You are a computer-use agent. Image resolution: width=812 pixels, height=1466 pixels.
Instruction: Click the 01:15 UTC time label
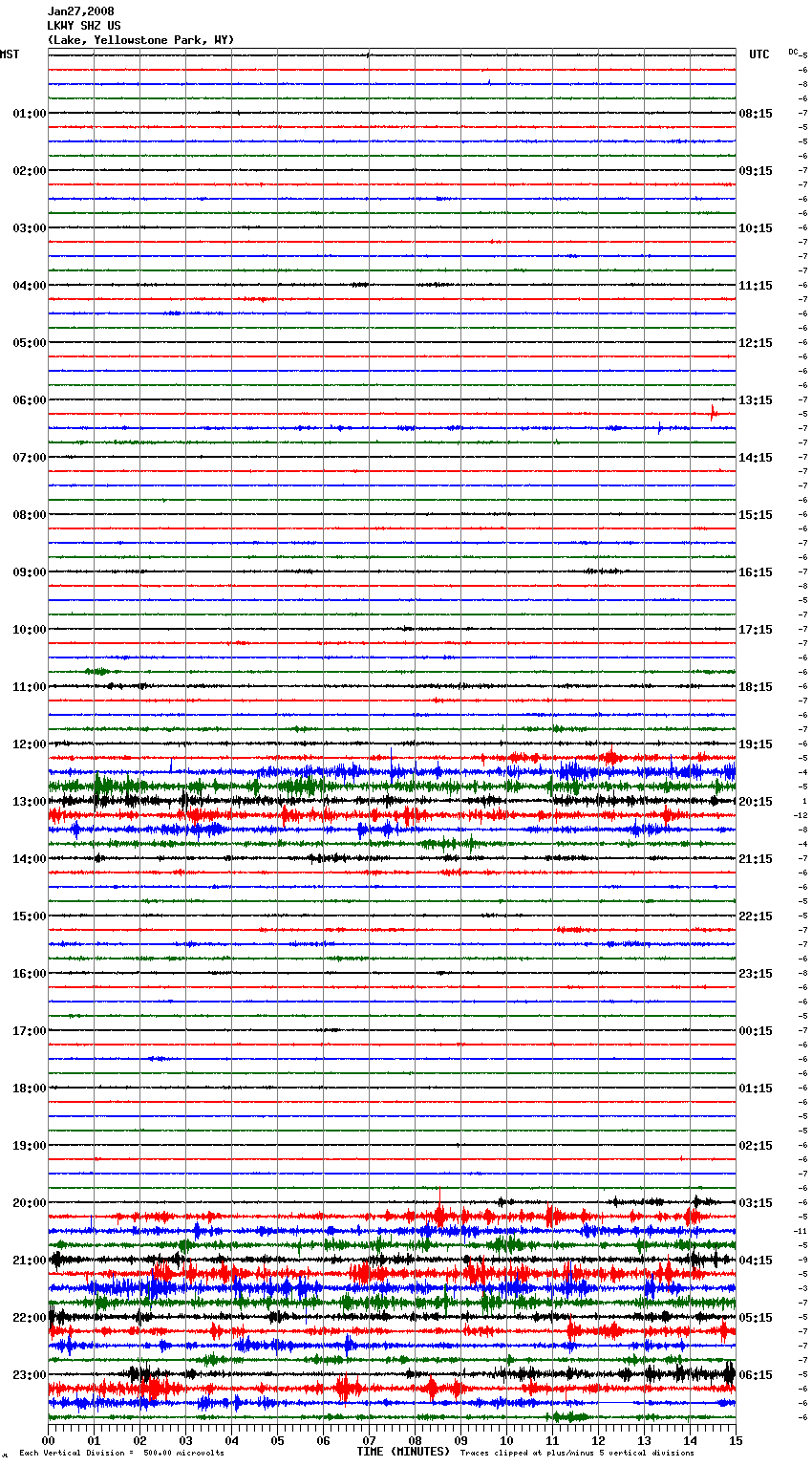tap(756, 1089)
